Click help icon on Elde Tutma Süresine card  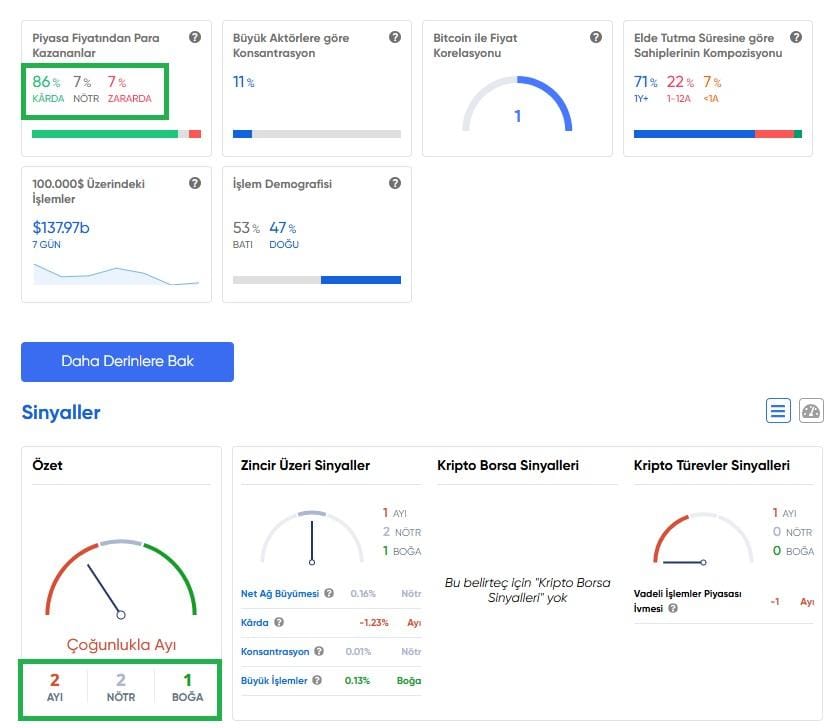(x=796, y=38)
